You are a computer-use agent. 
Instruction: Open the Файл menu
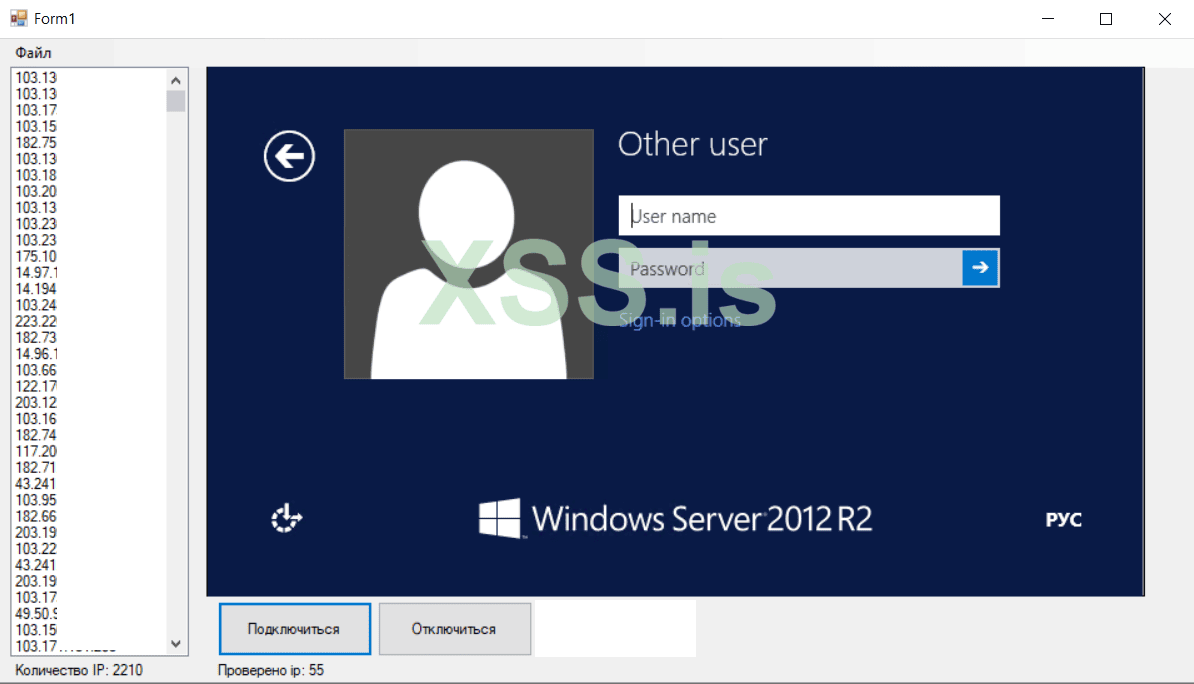[33, 52]
